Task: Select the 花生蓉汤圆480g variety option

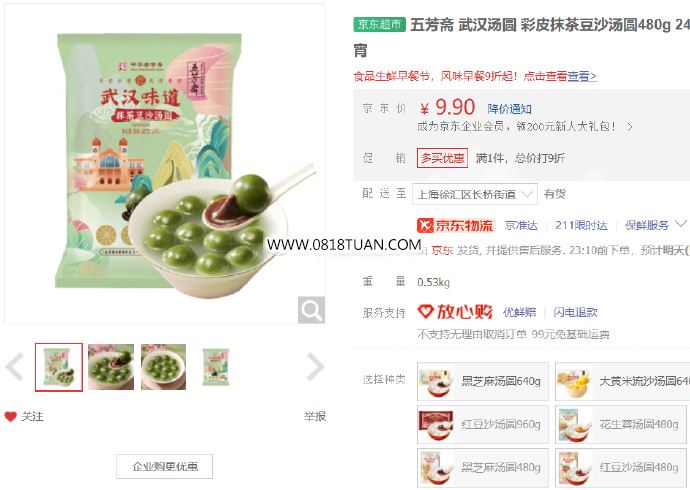Action: pos(620,424)
